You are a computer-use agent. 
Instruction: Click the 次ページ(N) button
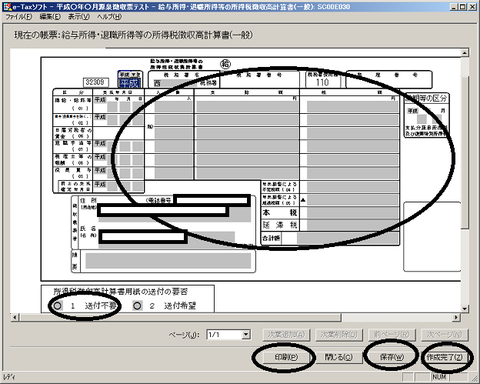click(x=444, y=334)
